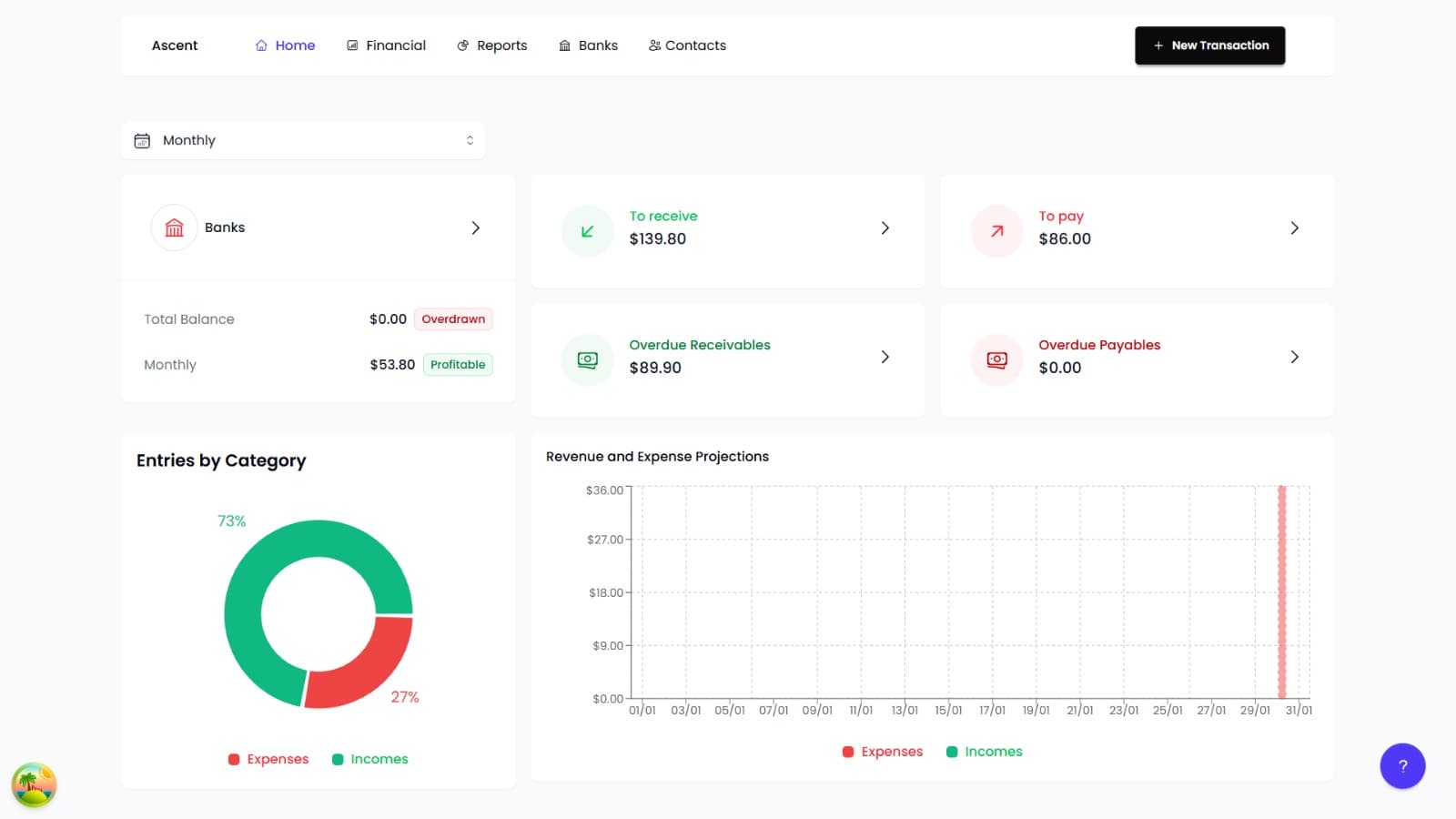Toggle the Expenses series in projections chart legend
This screenshot has height=819, width=1456.
883,752
